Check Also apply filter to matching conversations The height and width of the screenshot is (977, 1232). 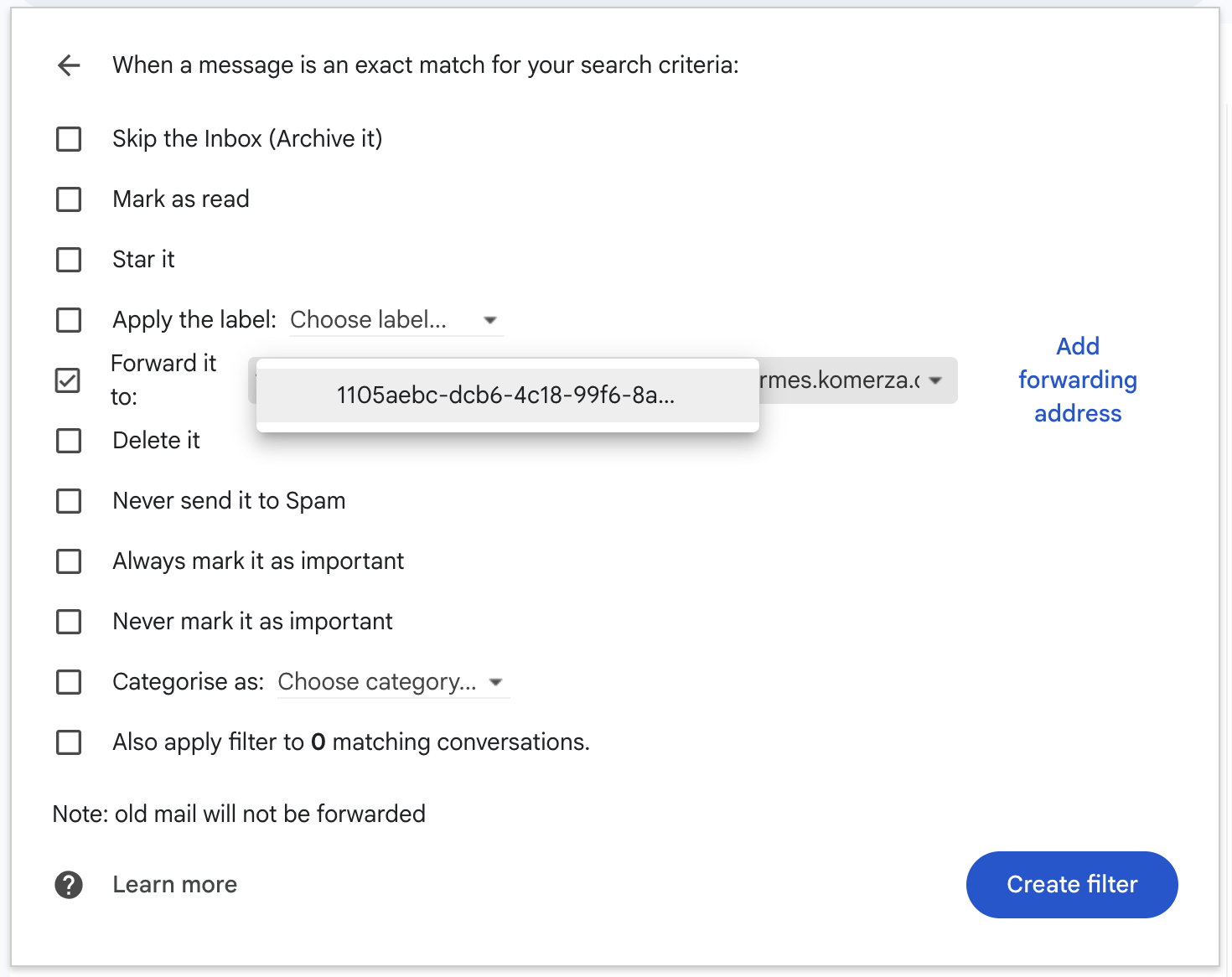point(69,742)
